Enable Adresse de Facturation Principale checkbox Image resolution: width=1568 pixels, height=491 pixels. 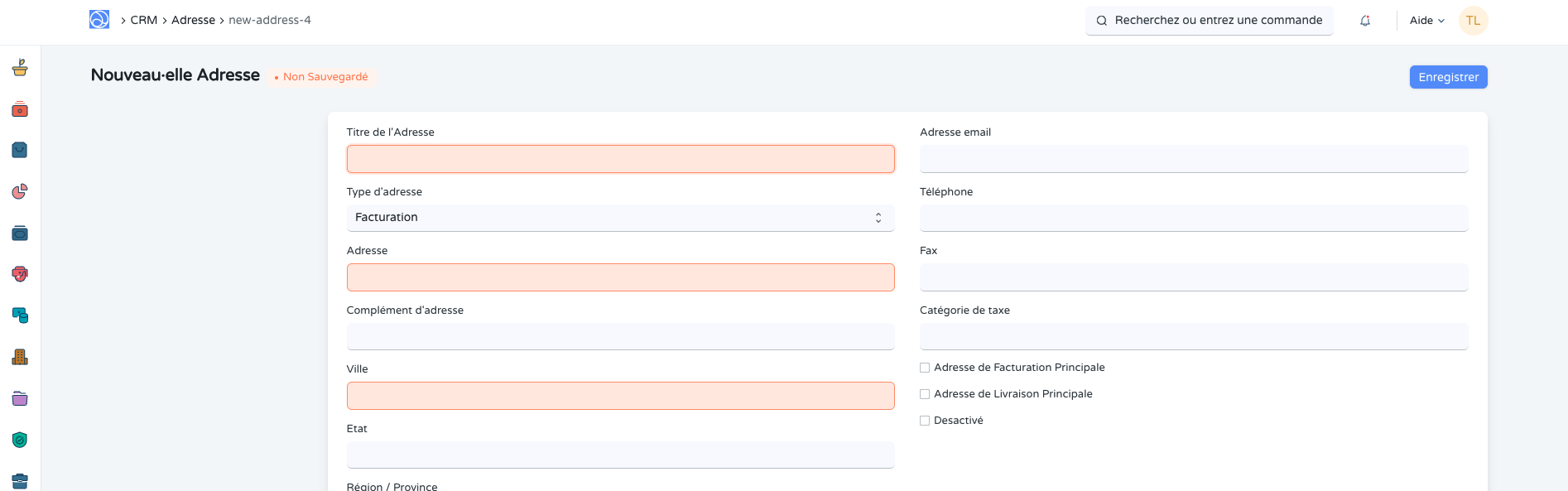(925, 368)
